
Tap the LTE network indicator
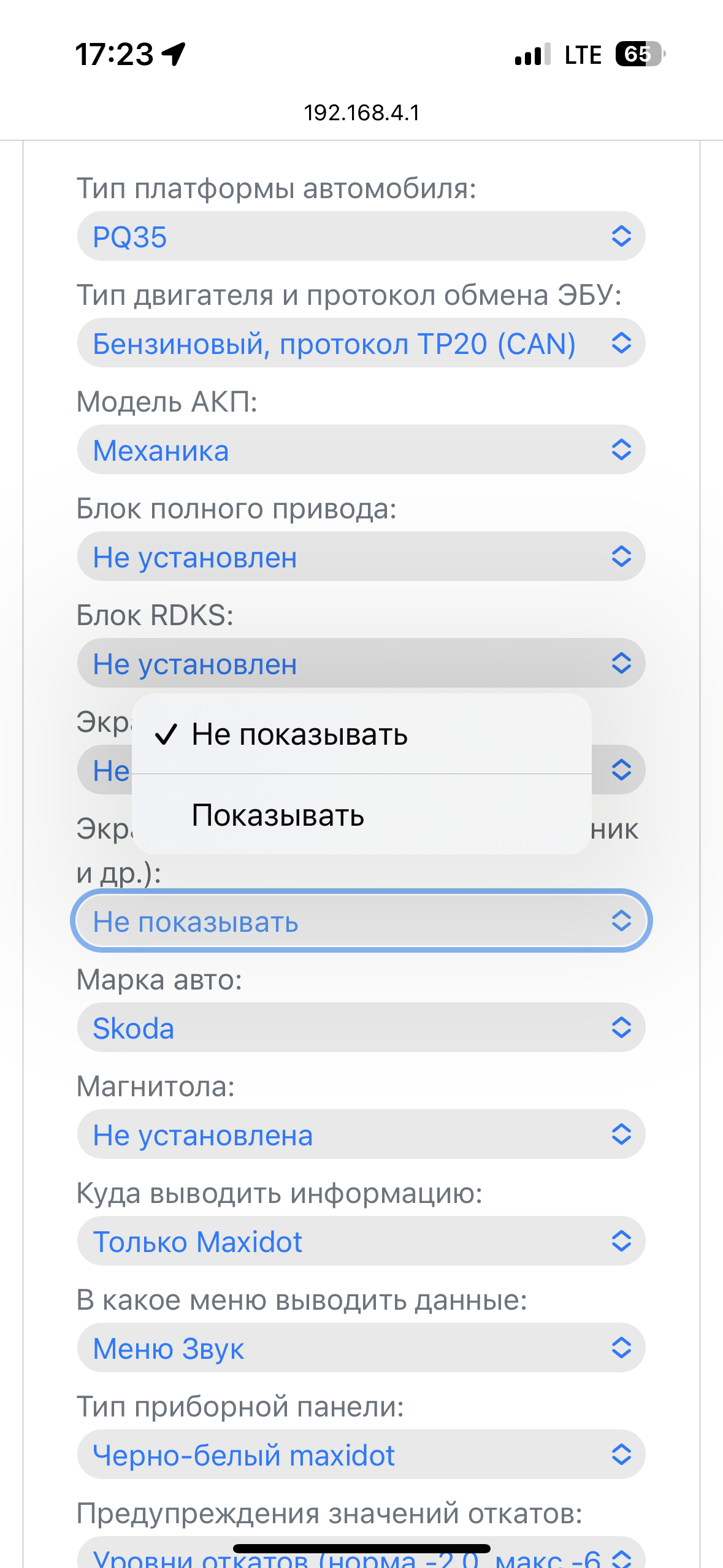583,55
